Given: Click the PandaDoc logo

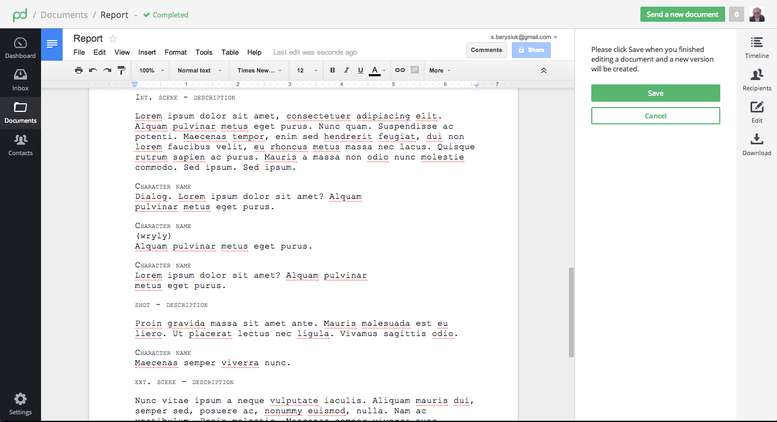Looking at the screenshot, I should tap(20, 15).
